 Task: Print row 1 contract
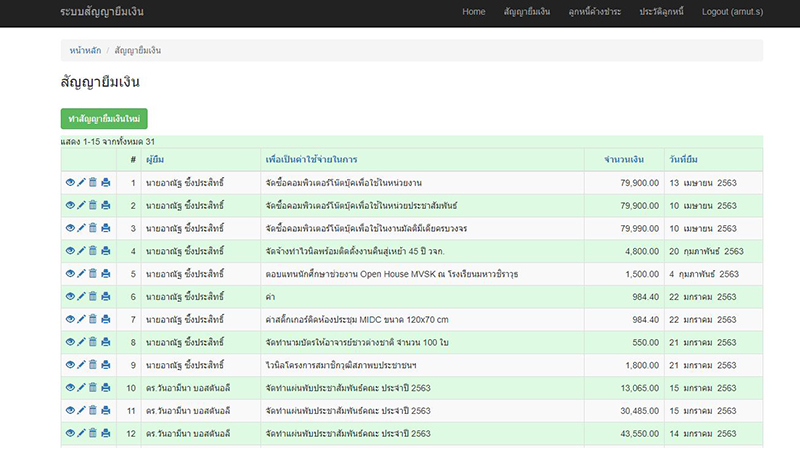pyautogui.click(x=106, y=182)
